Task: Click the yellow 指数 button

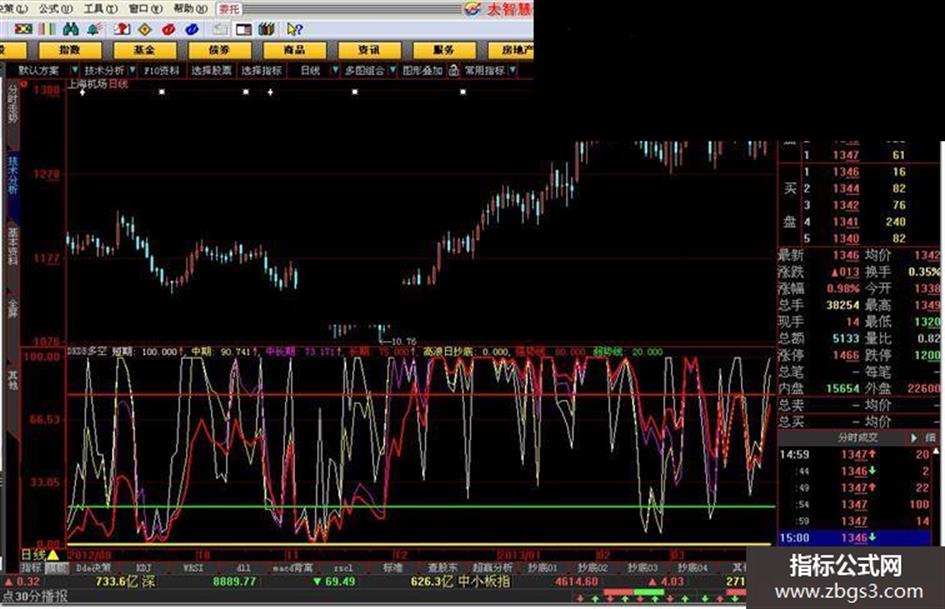Action: point(69,49)
